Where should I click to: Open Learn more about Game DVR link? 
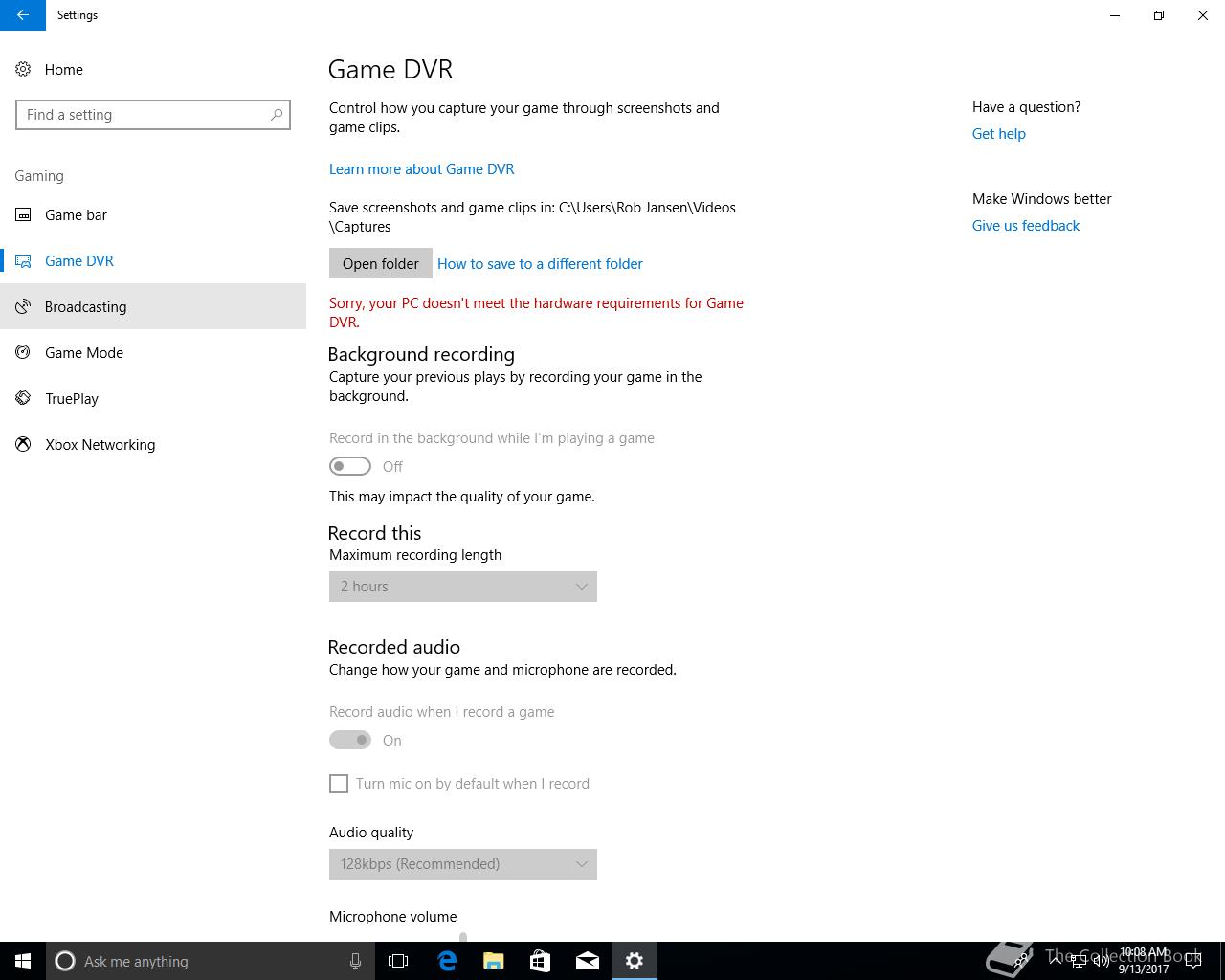pyautogui.click(x=422, y=169)
